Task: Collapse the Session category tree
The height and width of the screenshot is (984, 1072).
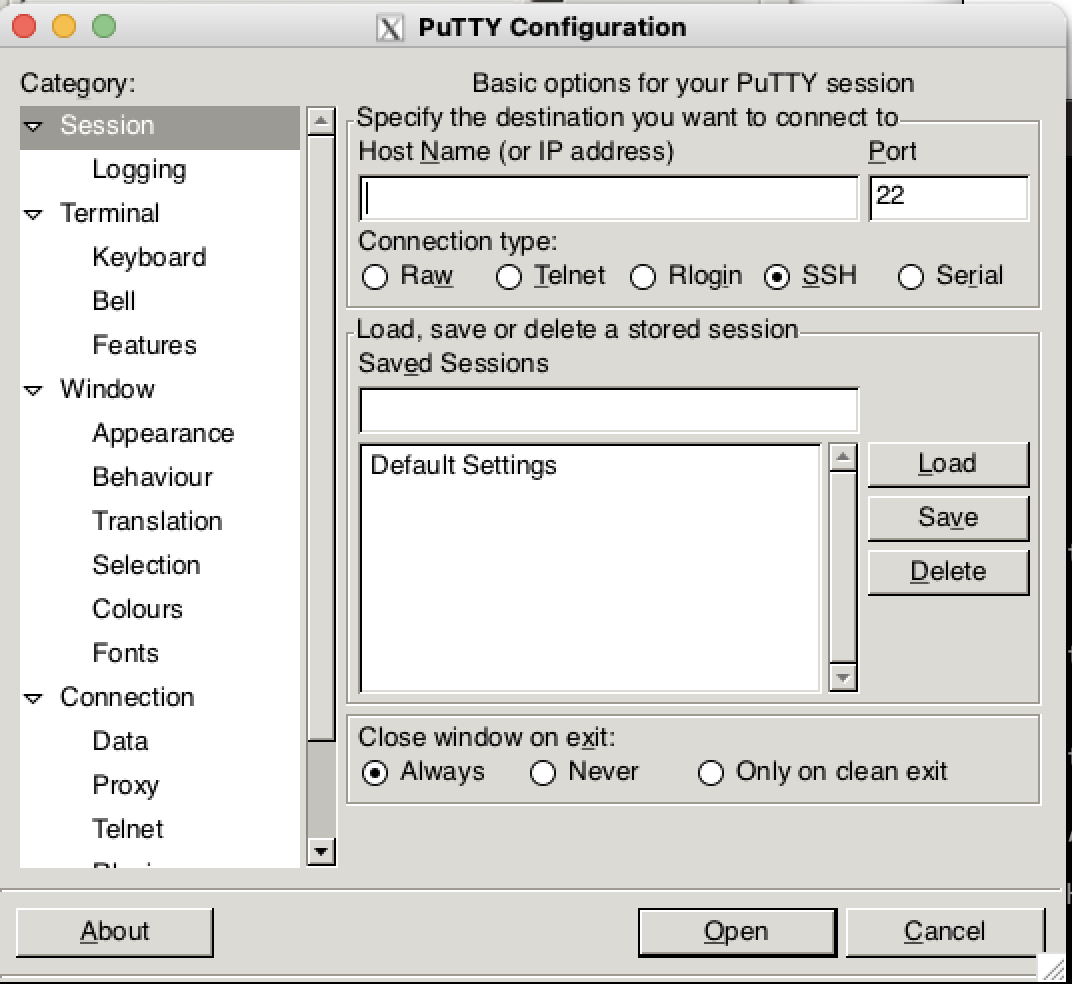Action: coord(31,125)
